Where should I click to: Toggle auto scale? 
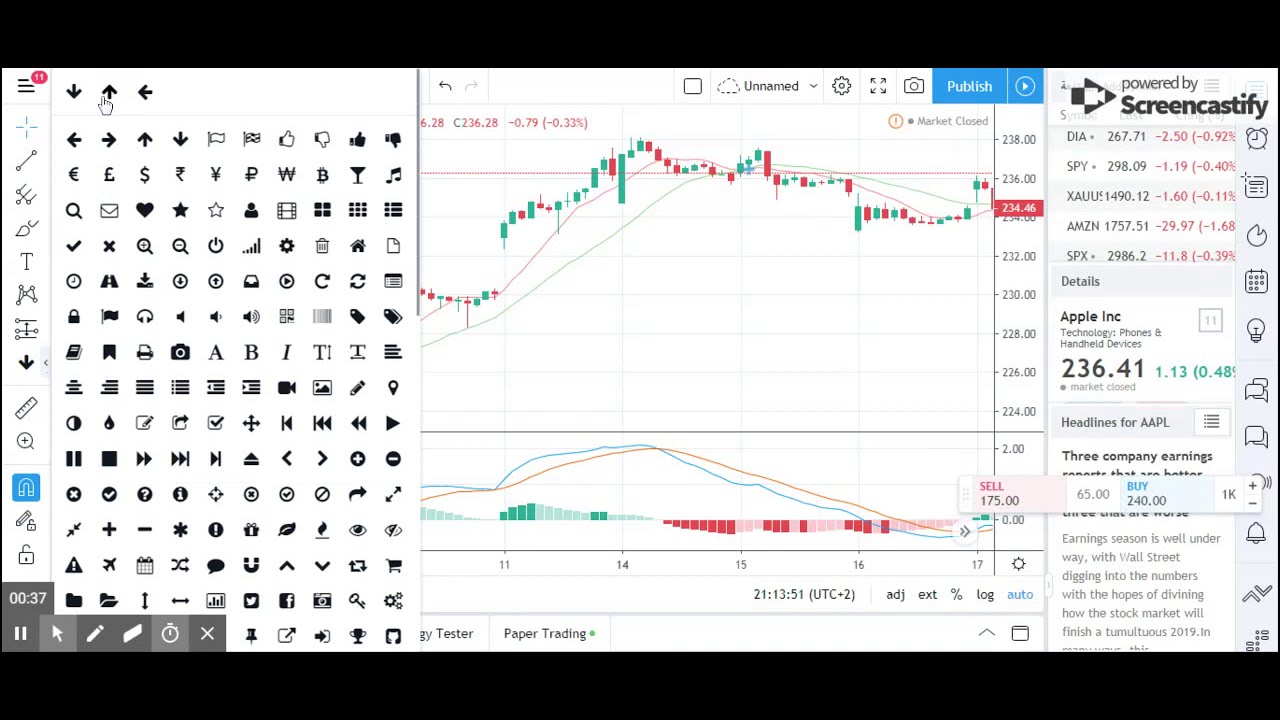point(1020,595)
